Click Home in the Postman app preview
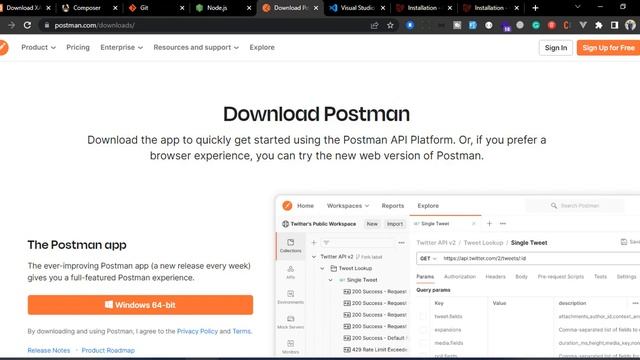 [x=305, y=206]
